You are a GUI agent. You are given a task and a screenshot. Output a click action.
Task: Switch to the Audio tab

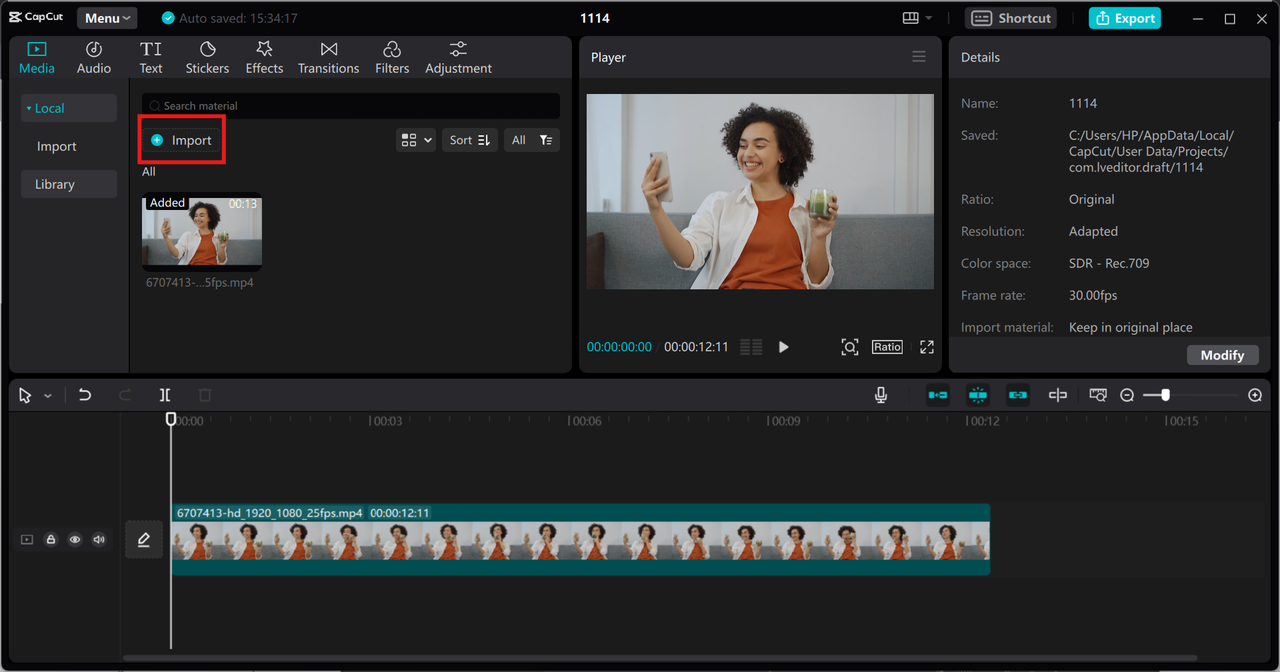click(93, 56)
